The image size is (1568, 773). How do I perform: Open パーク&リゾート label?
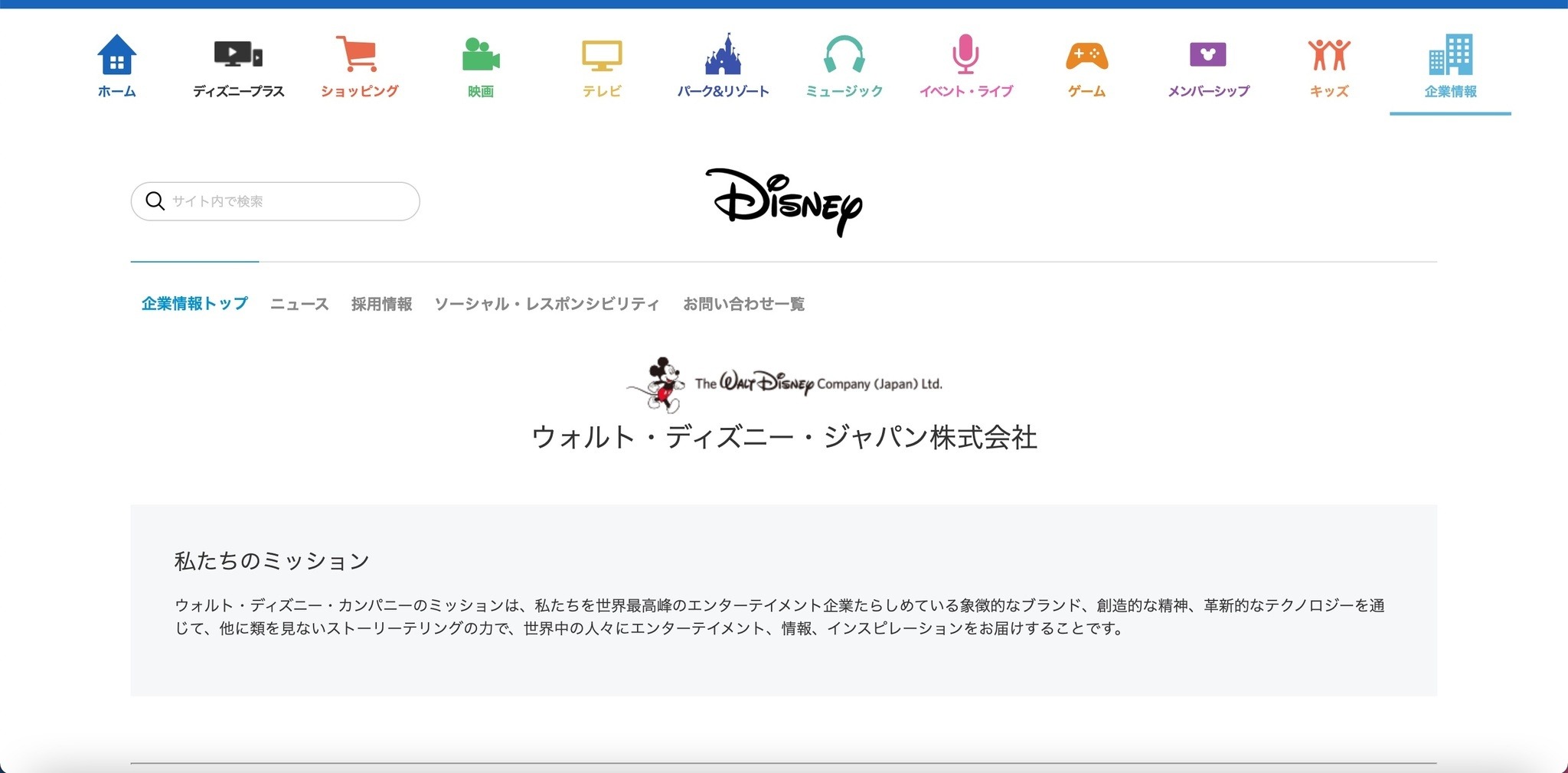tap(723, 92)
